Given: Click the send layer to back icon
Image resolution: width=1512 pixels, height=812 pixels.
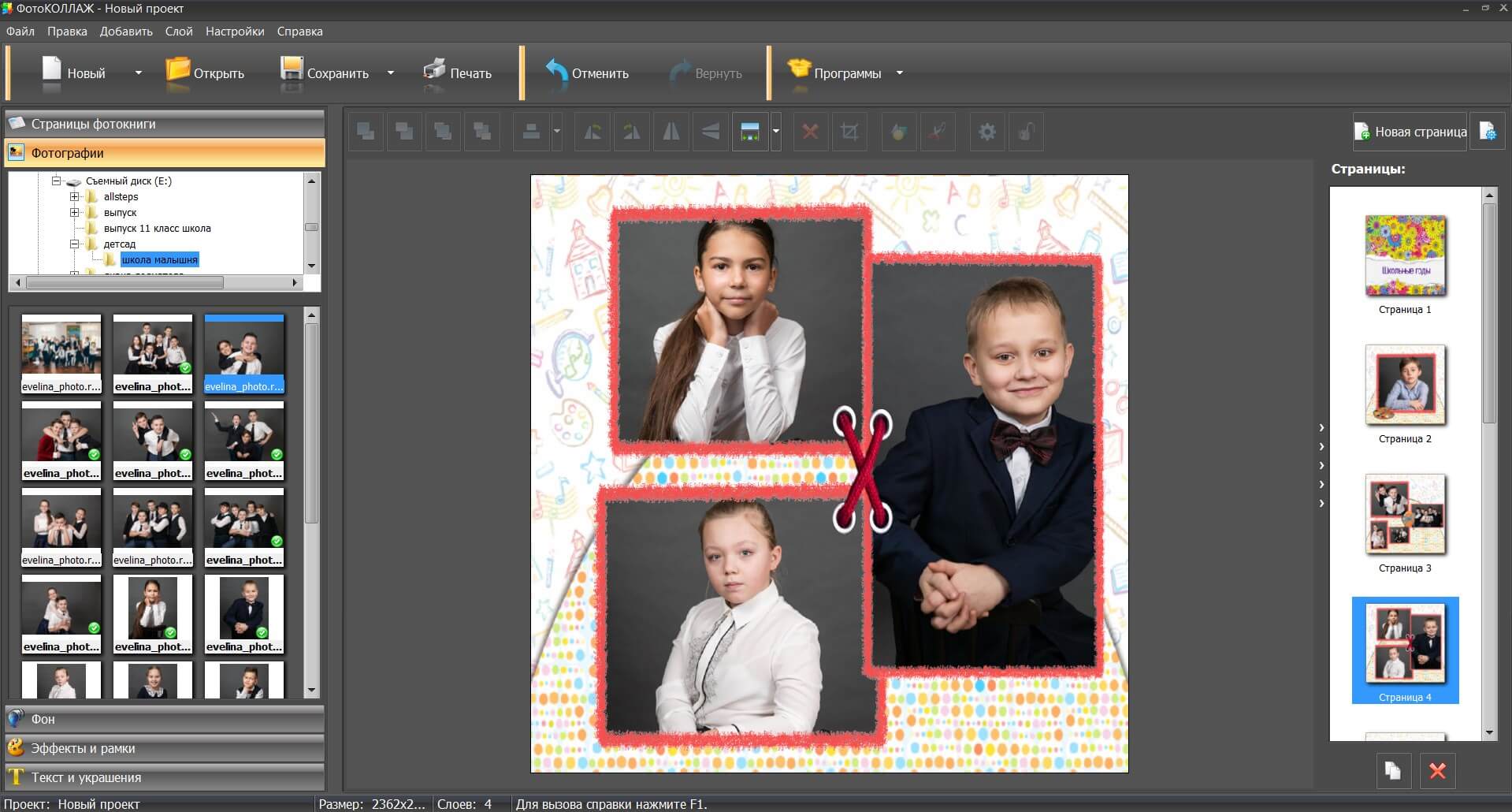Looking at the screenshot, I should pyautogui.click(x=482, y=132).
